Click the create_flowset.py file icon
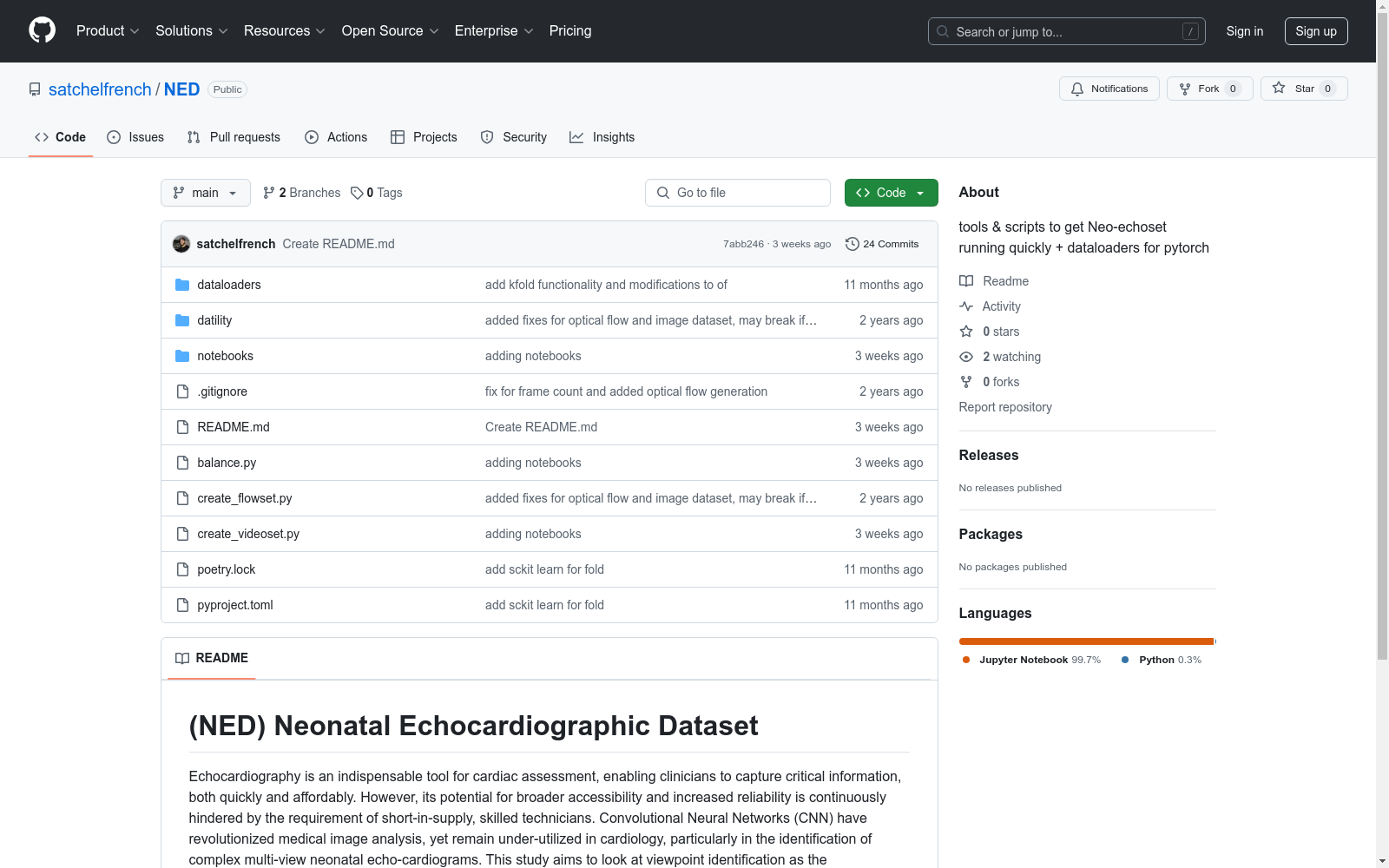This screenshot has height=868, width=1389. pyautogui.click(x=182, y=498)
